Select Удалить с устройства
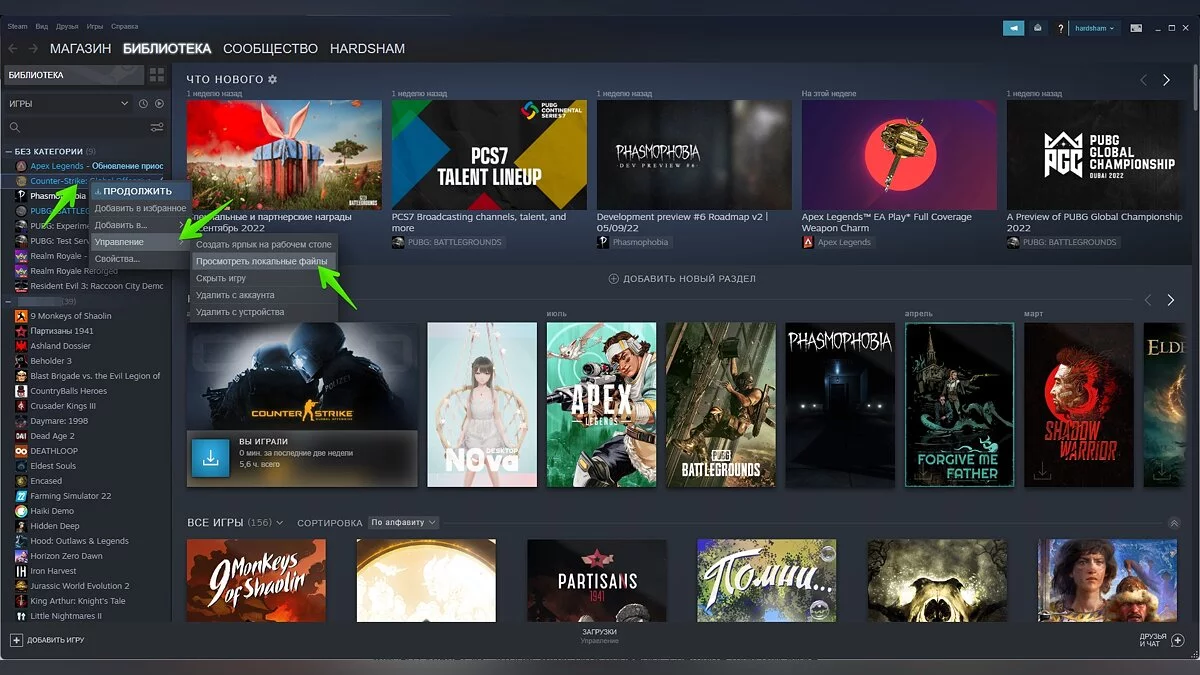The height and width of the screenshot is (675, 1200). pyautogui.click(x=264, y=312)
